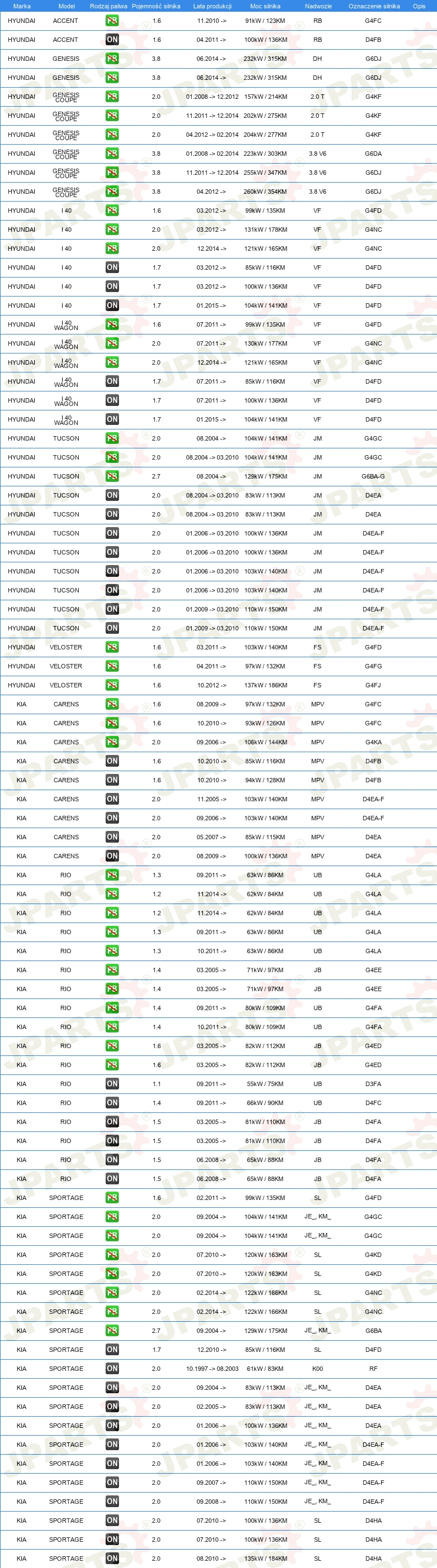Select engine code G4FJ
This screenshot has width=437, height=1568.
coord(373,685)
